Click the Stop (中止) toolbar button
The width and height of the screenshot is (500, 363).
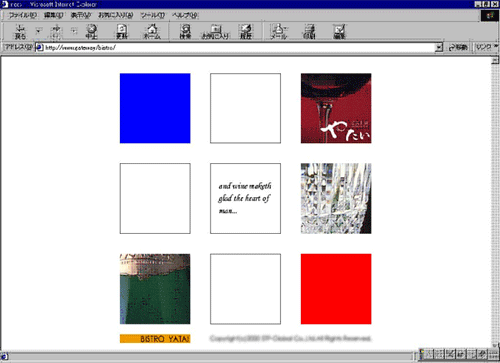point(91,32)
